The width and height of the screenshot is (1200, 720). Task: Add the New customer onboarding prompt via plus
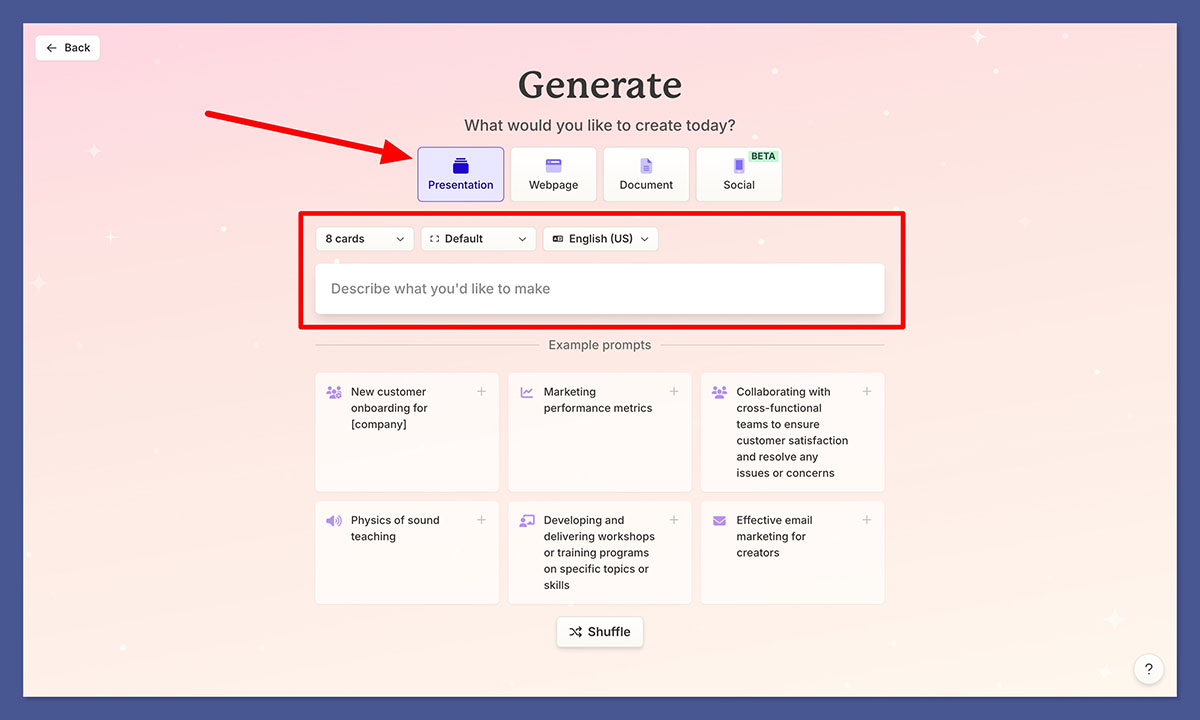pos(481,391)
